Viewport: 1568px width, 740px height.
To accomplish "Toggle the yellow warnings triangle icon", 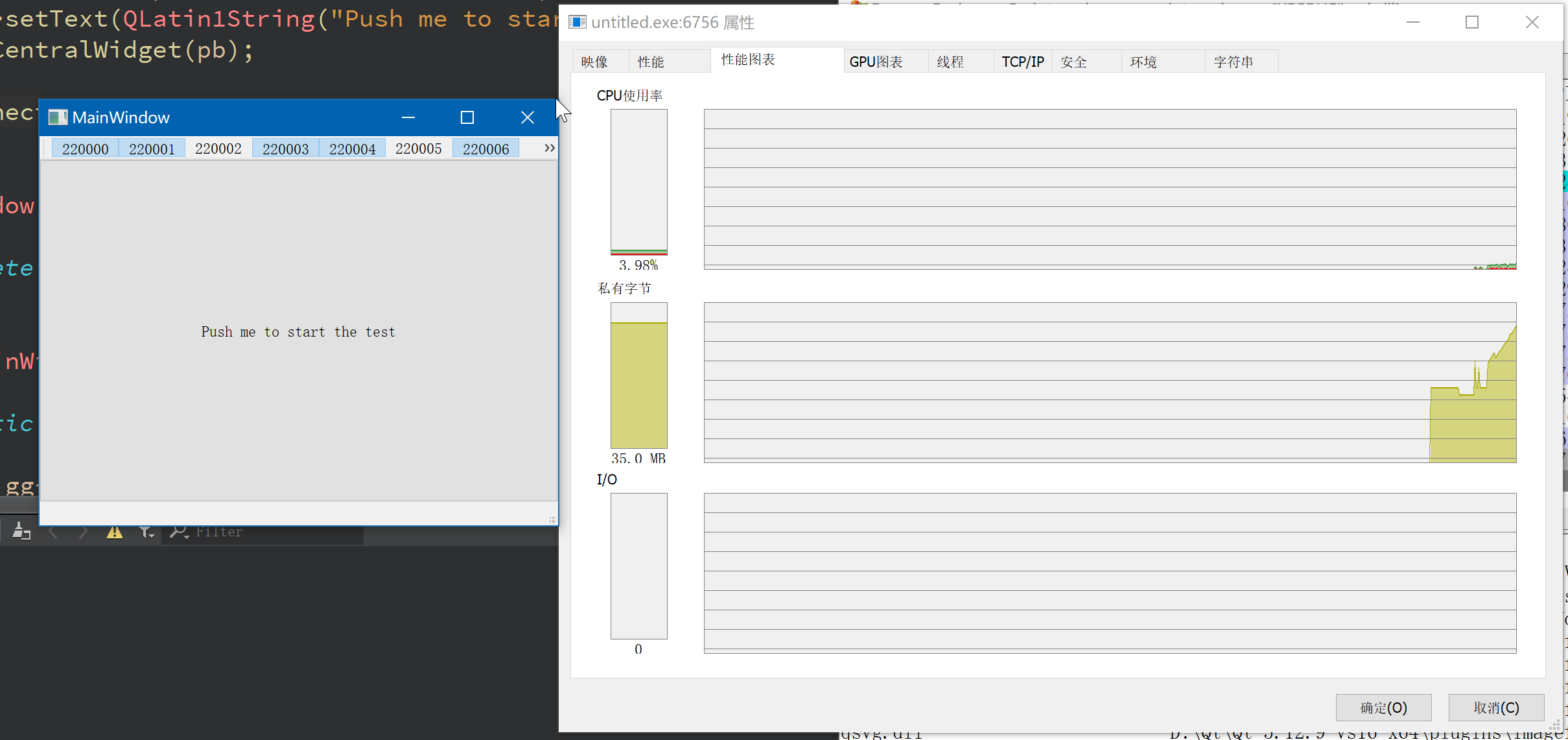I will click(115, 532).
